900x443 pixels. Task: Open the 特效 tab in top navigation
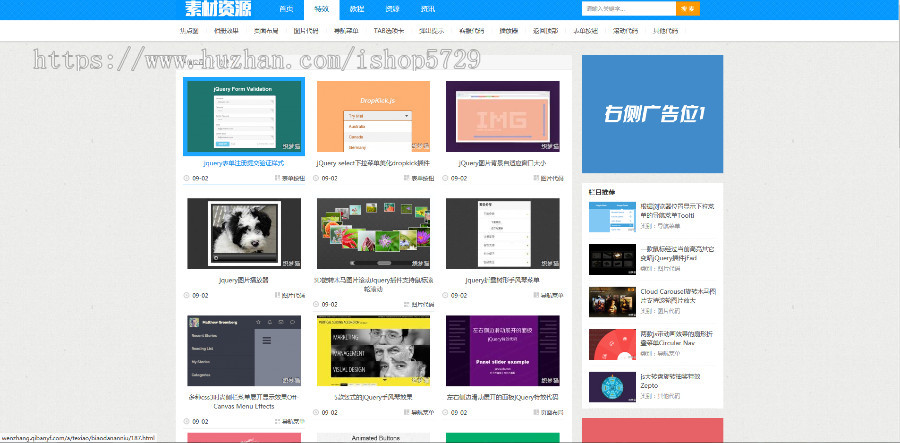[x=321, y=8]
